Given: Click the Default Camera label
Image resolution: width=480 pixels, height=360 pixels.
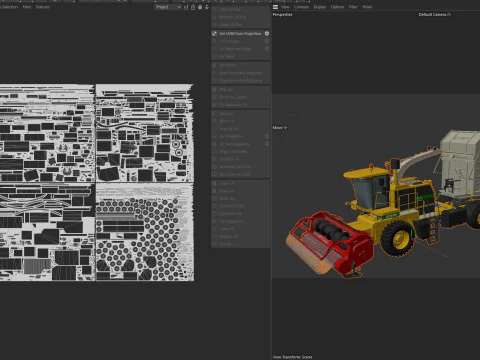Looking at the screenshot, I should [435, 14].
